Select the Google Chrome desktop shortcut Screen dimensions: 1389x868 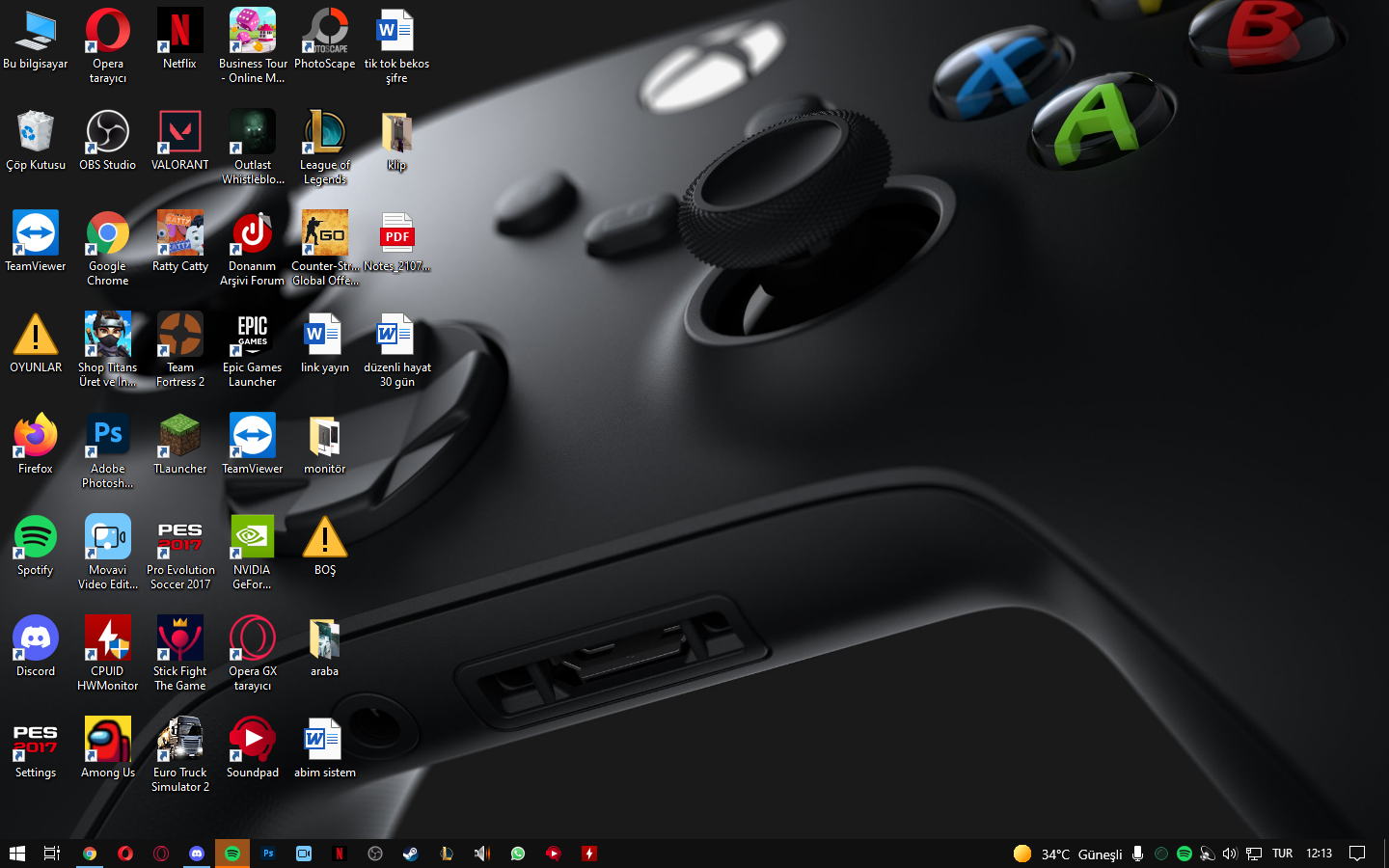click(x=108, y=249)
